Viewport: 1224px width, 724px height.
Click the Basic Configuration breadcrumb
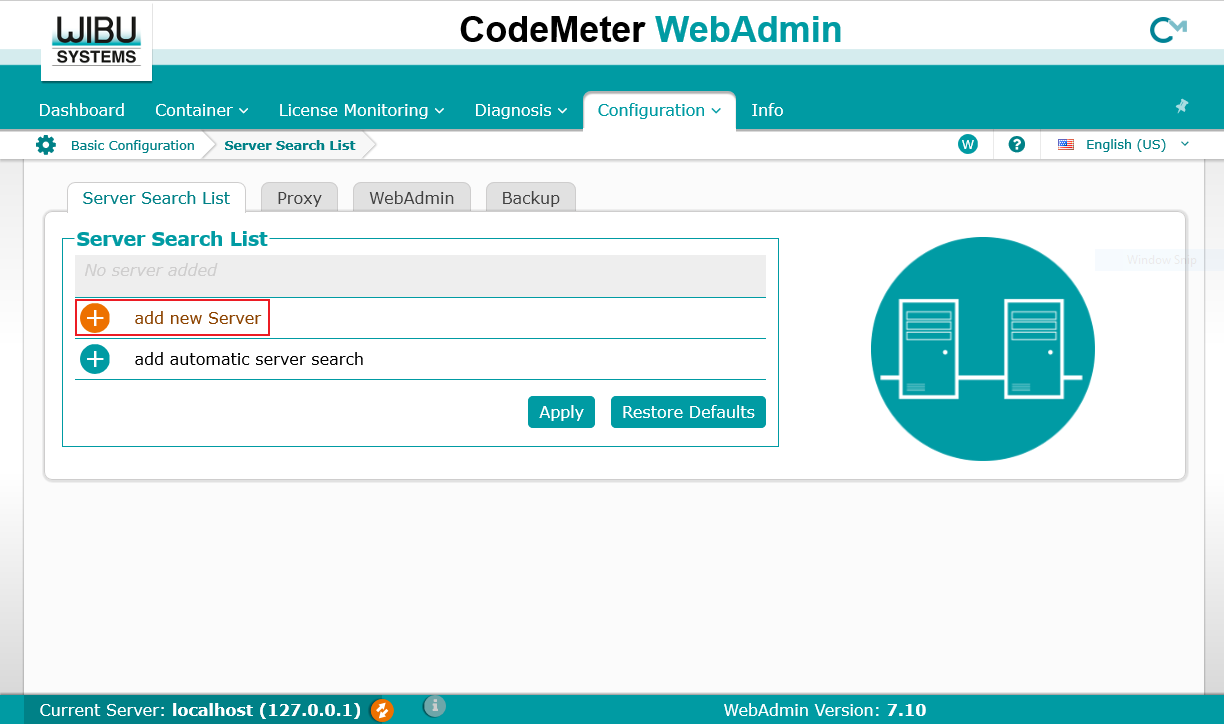(133, 145)
